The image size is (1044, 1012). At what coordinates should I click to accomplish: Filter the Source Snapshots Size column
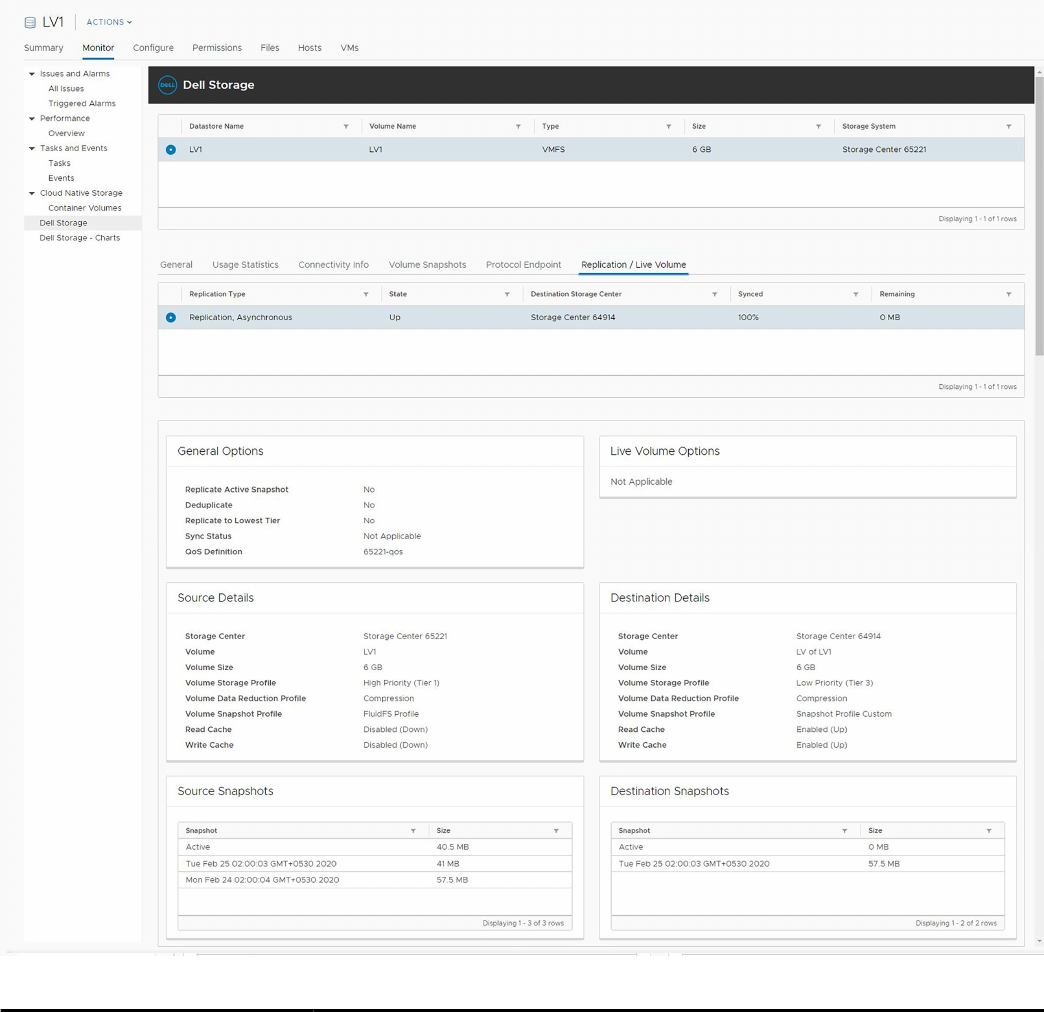556,831
